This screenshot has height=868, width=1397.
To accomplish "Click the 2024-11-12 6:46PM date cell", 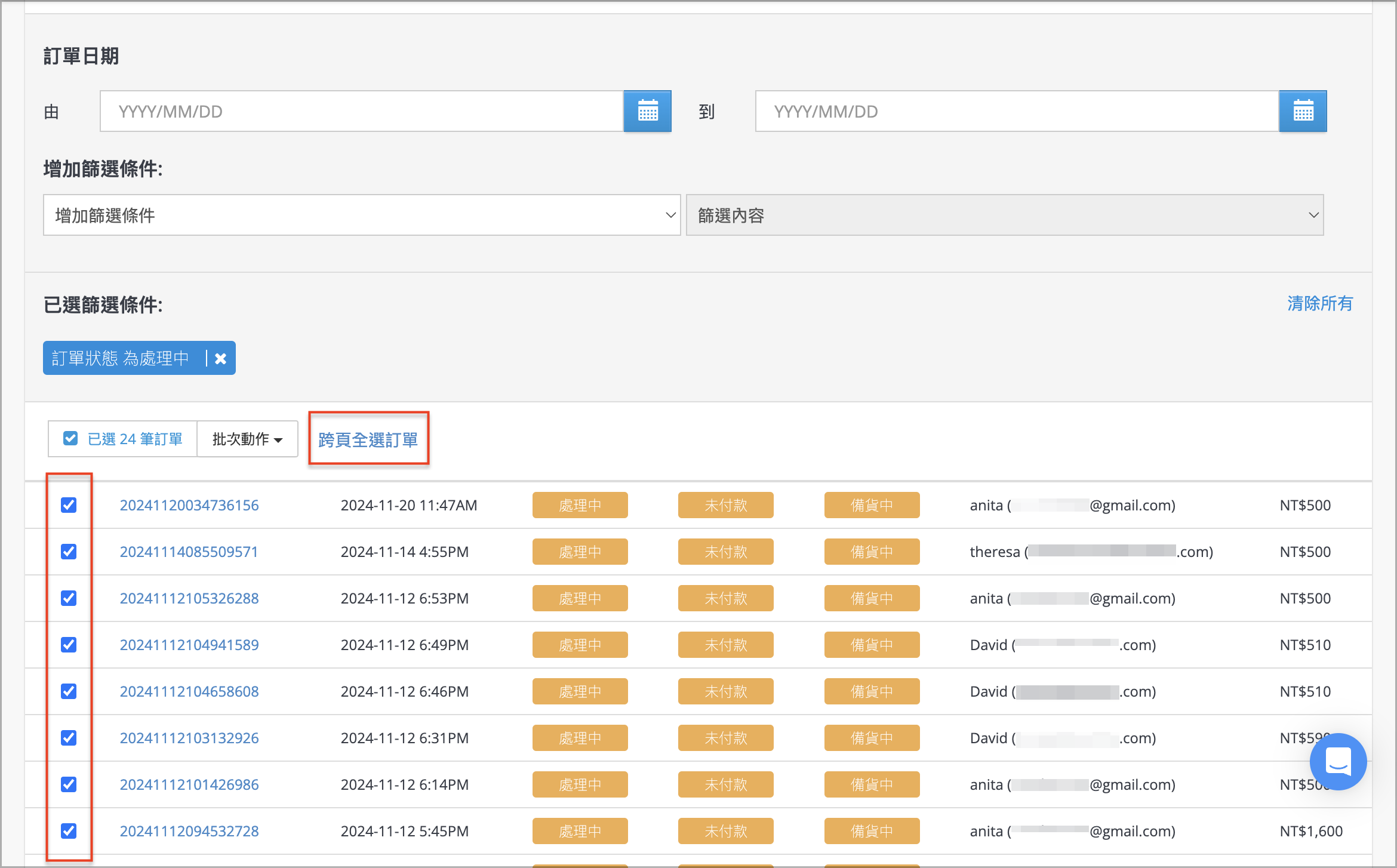I will tap(405, 691).
